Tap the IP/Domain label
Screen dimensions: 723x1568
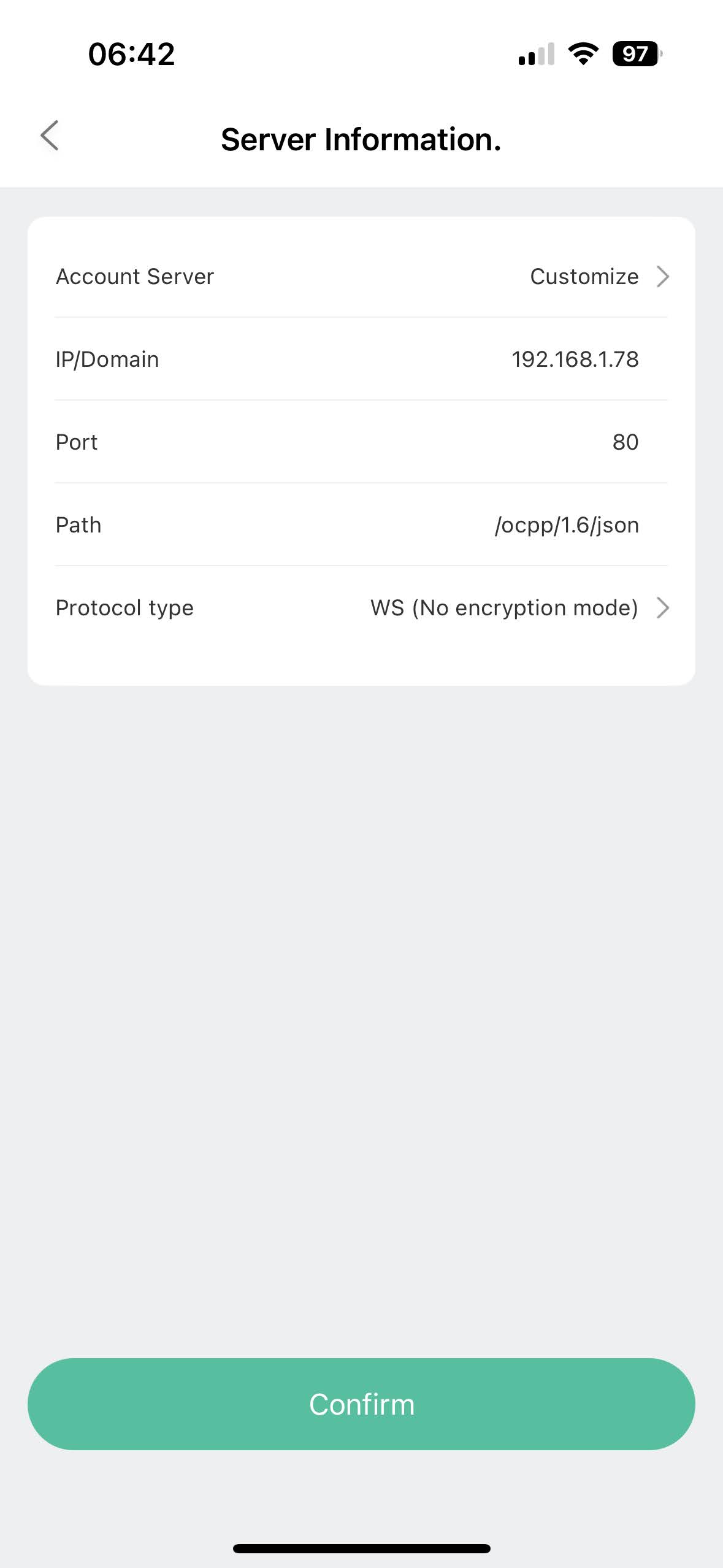pos(107,359)
